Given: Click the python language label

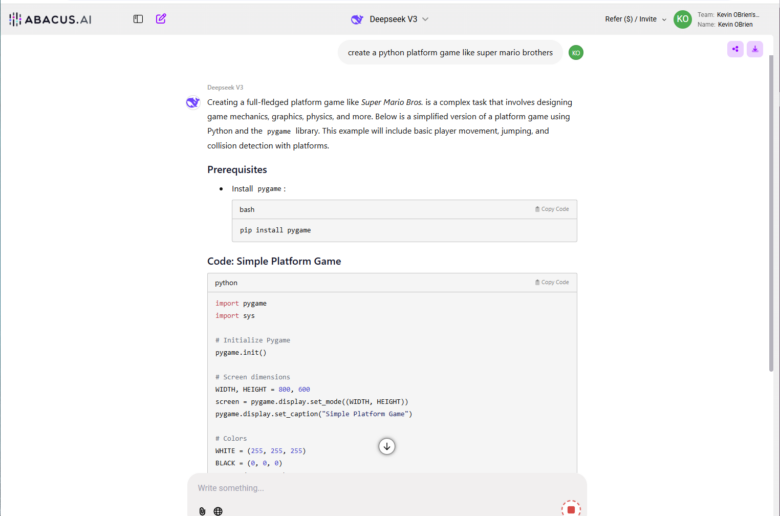Looking at the screenshot, I should [226, 283].
